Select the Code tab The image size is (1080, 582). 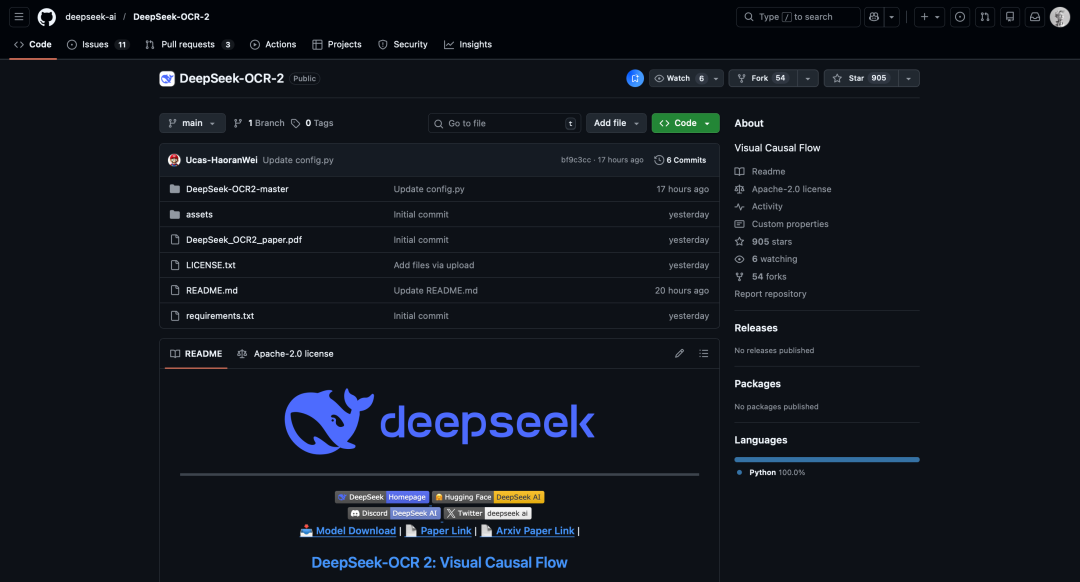click(x=33, y=44)
